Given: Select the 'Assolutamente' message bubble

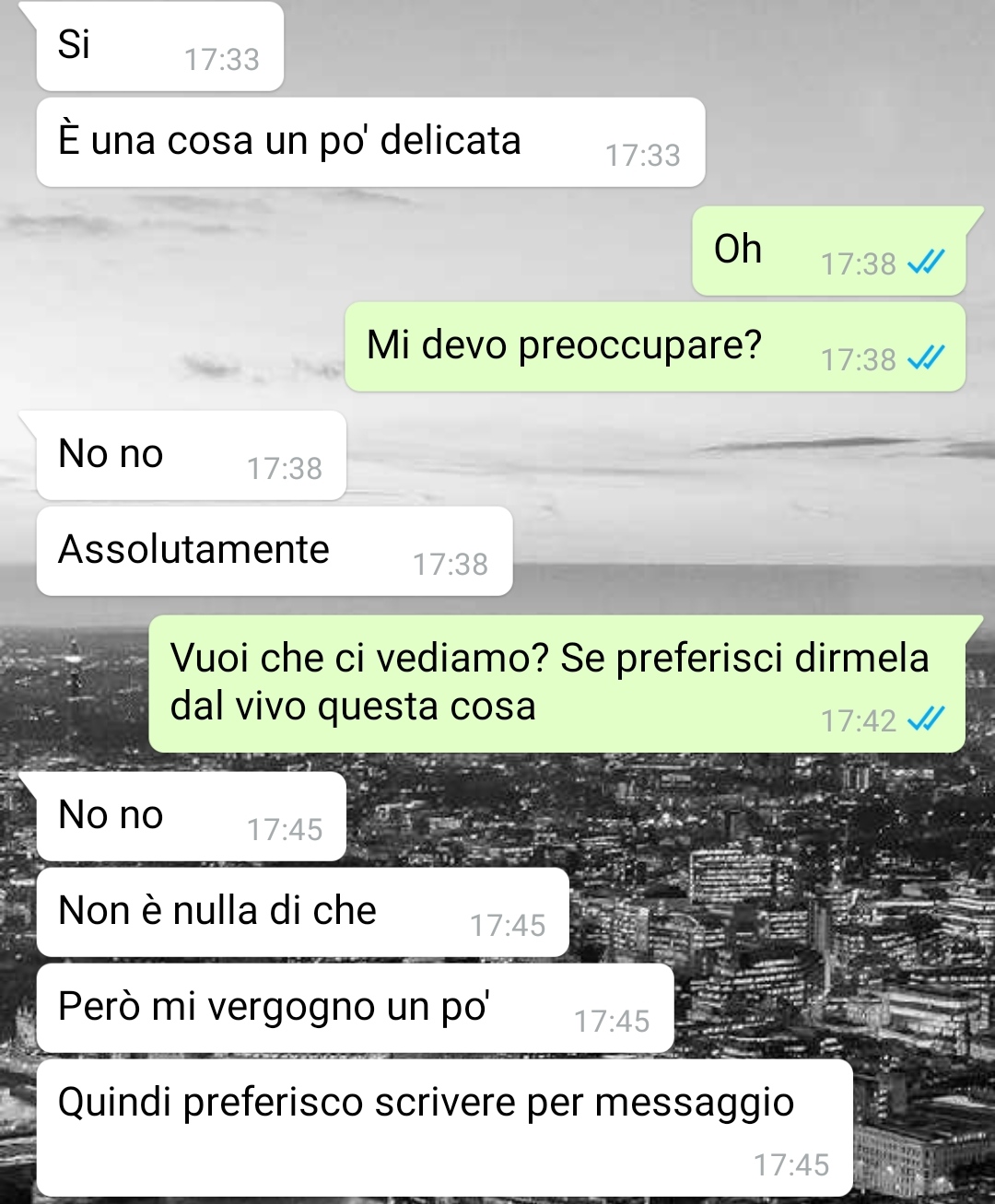Looking at the screenshot, I should (275, 551).
